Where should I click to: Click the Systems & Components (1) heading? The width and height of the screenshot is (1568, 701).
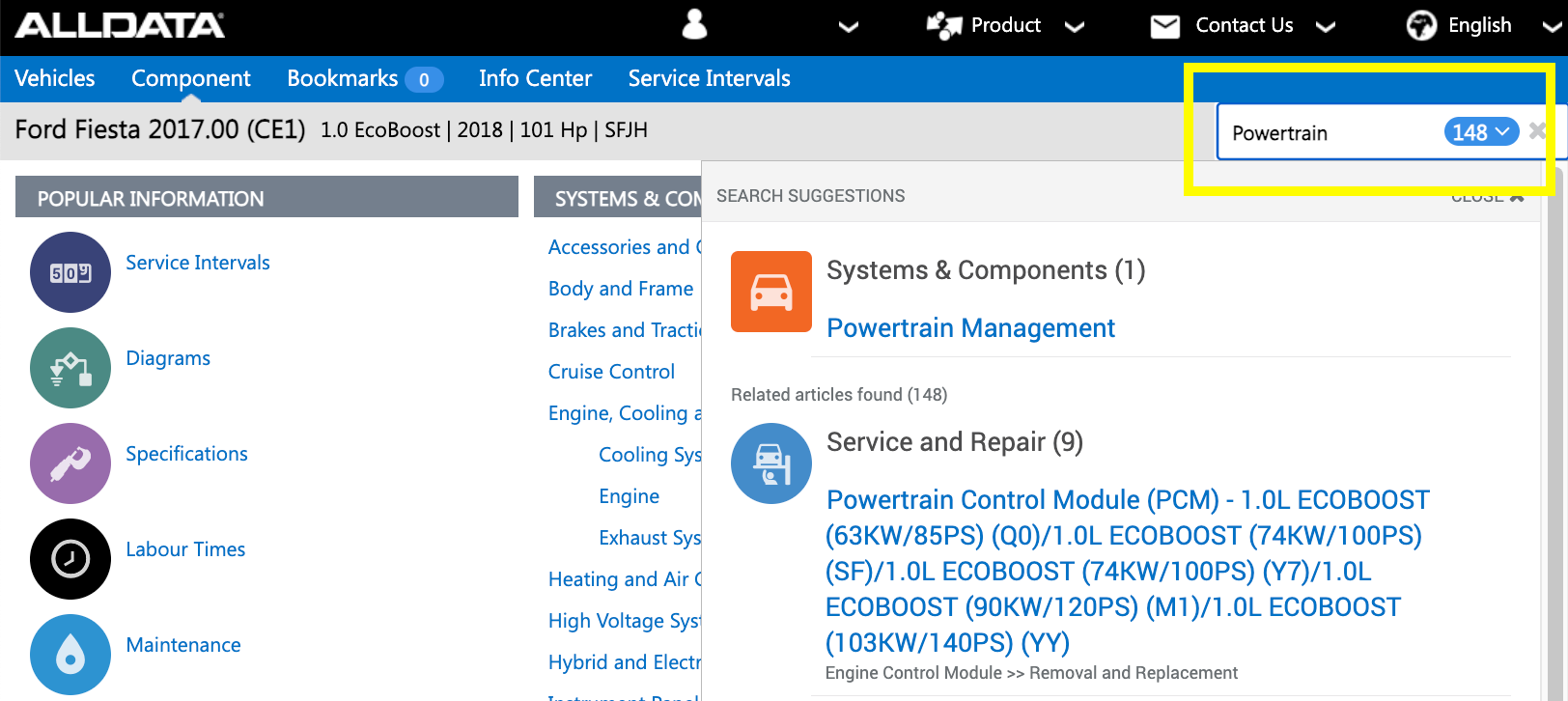986,270
